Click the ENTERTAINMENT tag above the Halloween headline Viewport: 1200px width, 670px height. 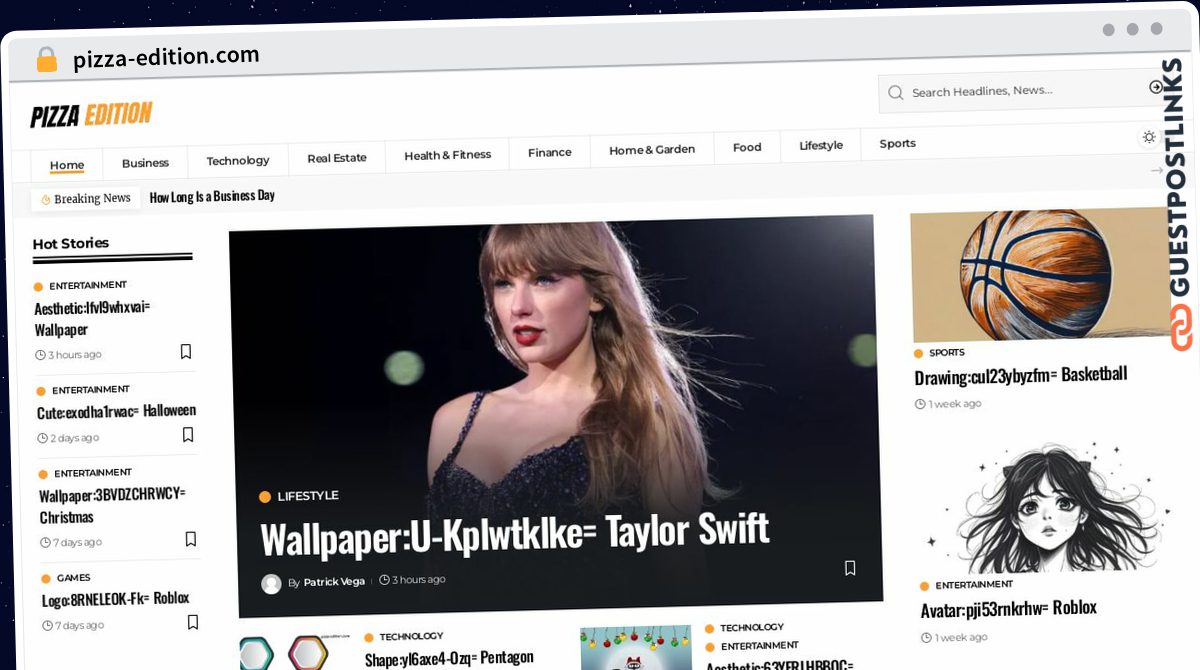click(x=91, y=390)
